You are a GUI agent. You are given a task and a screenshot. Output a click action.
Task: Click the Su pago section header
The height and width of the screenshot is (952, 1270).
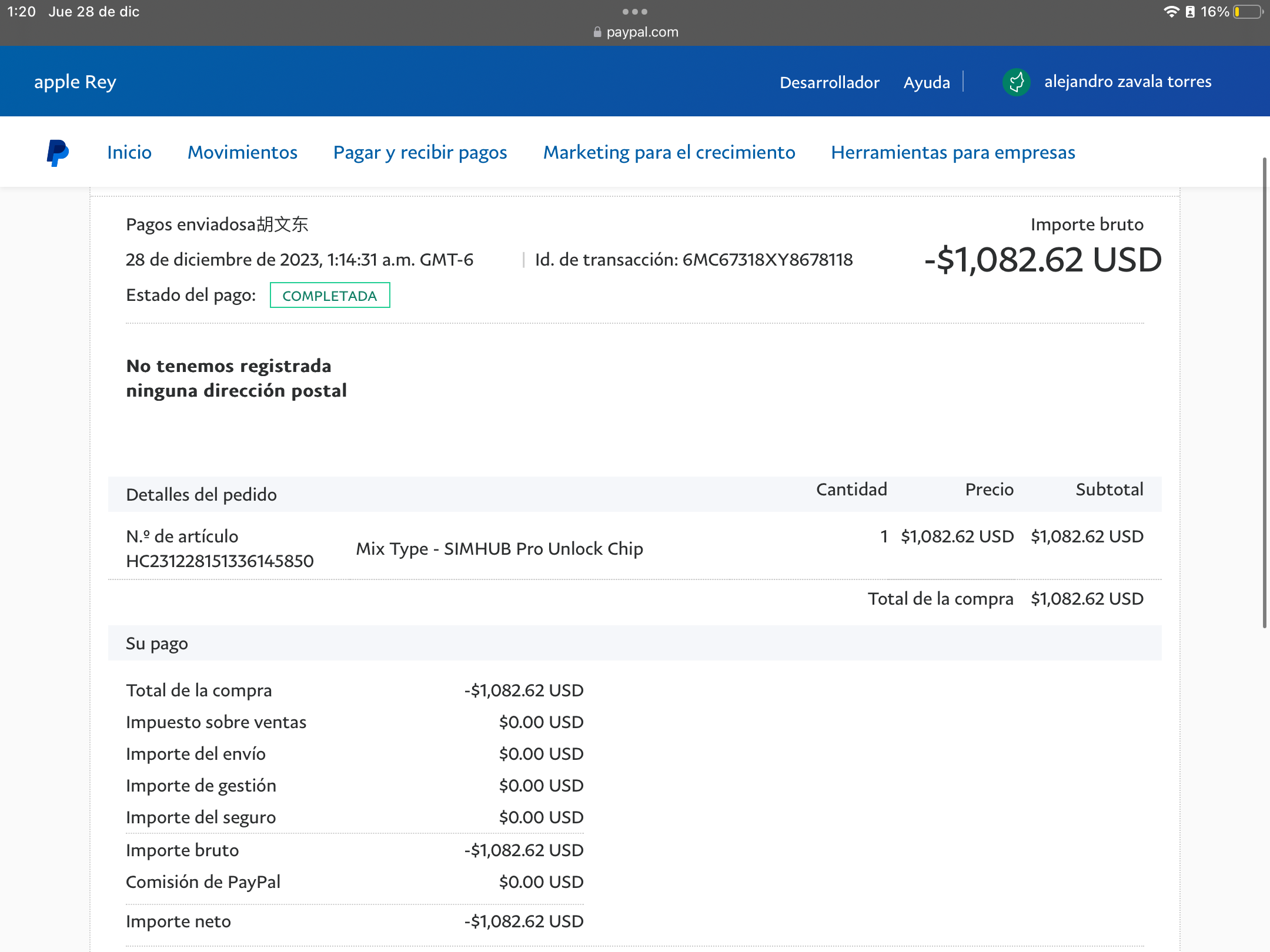(x=157, y=643)
